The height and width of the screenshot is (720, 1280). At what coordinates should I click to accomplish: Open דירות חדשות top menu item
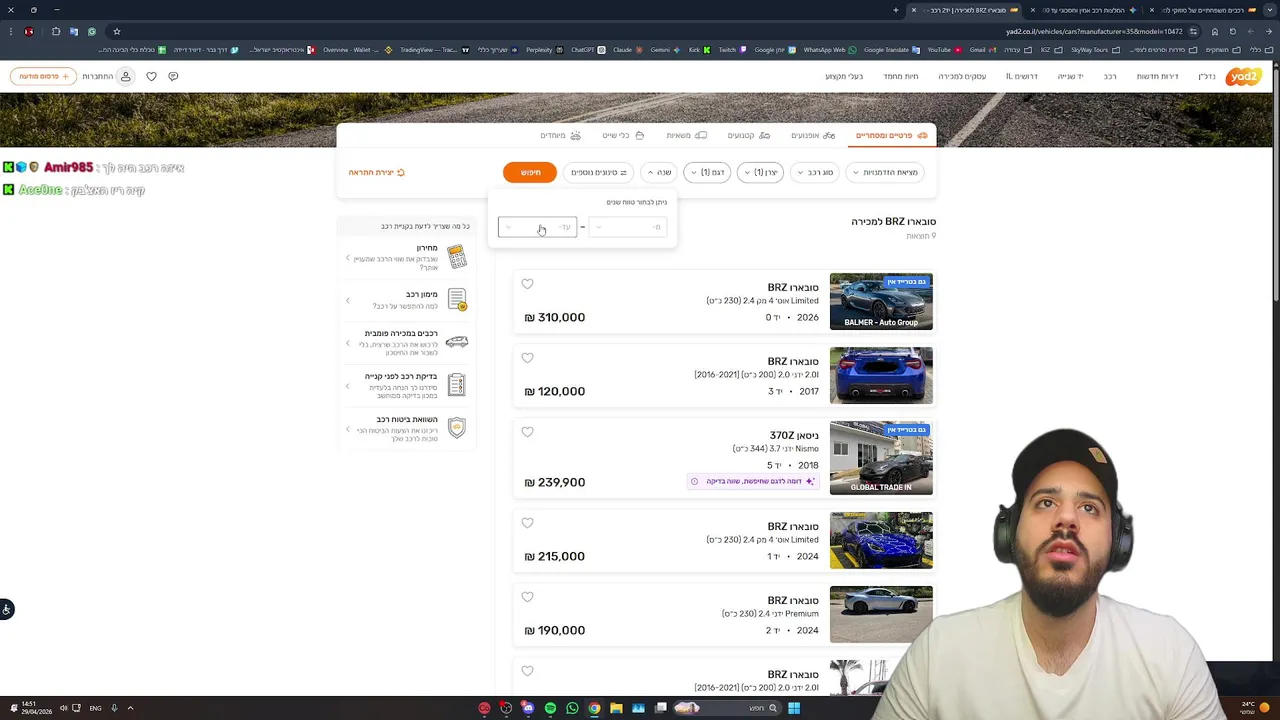[x=1157, y=76]
